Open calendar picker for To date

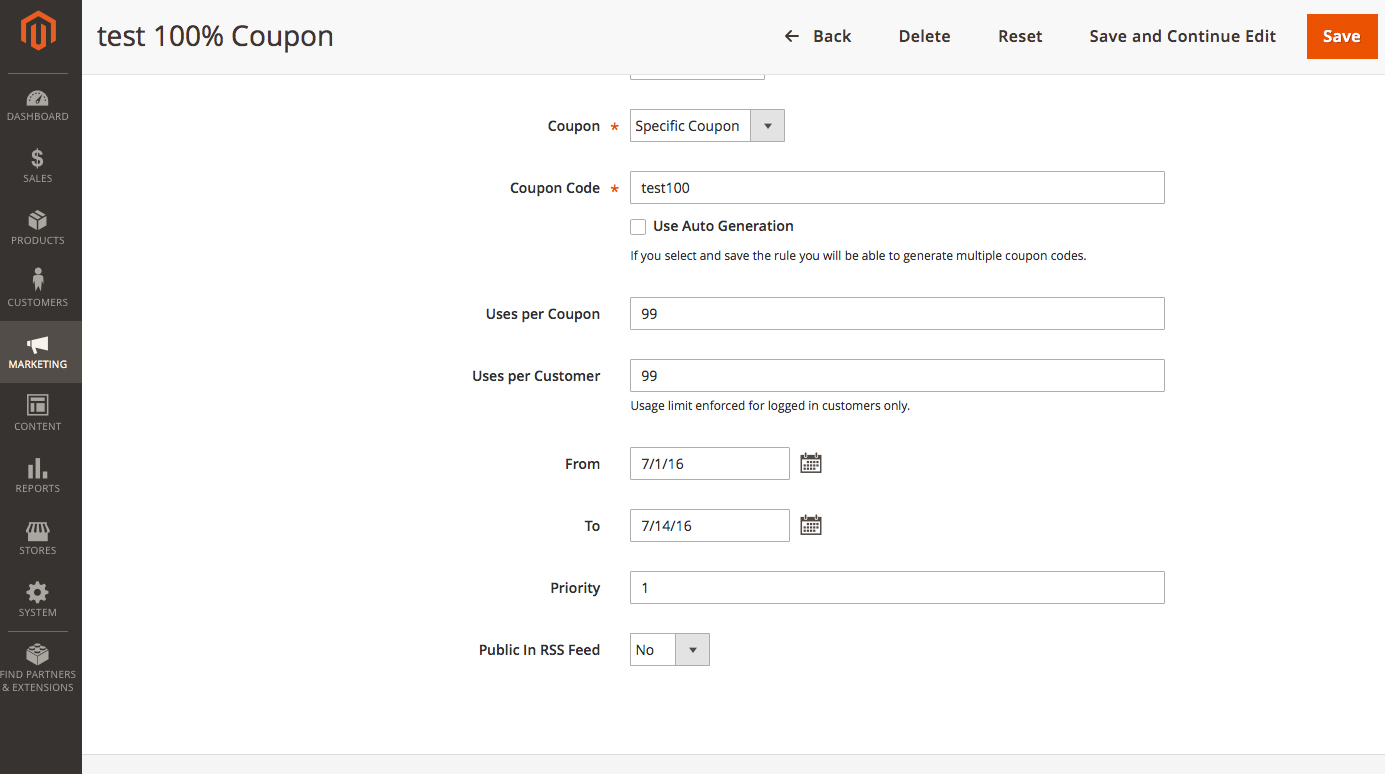coord(811,525)
